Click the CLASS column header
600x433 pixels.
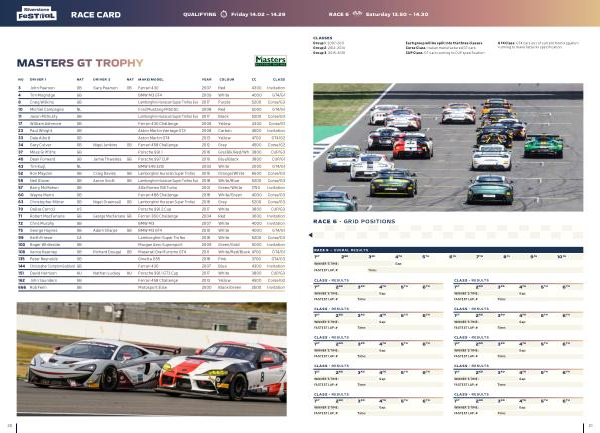coord(279,80)
